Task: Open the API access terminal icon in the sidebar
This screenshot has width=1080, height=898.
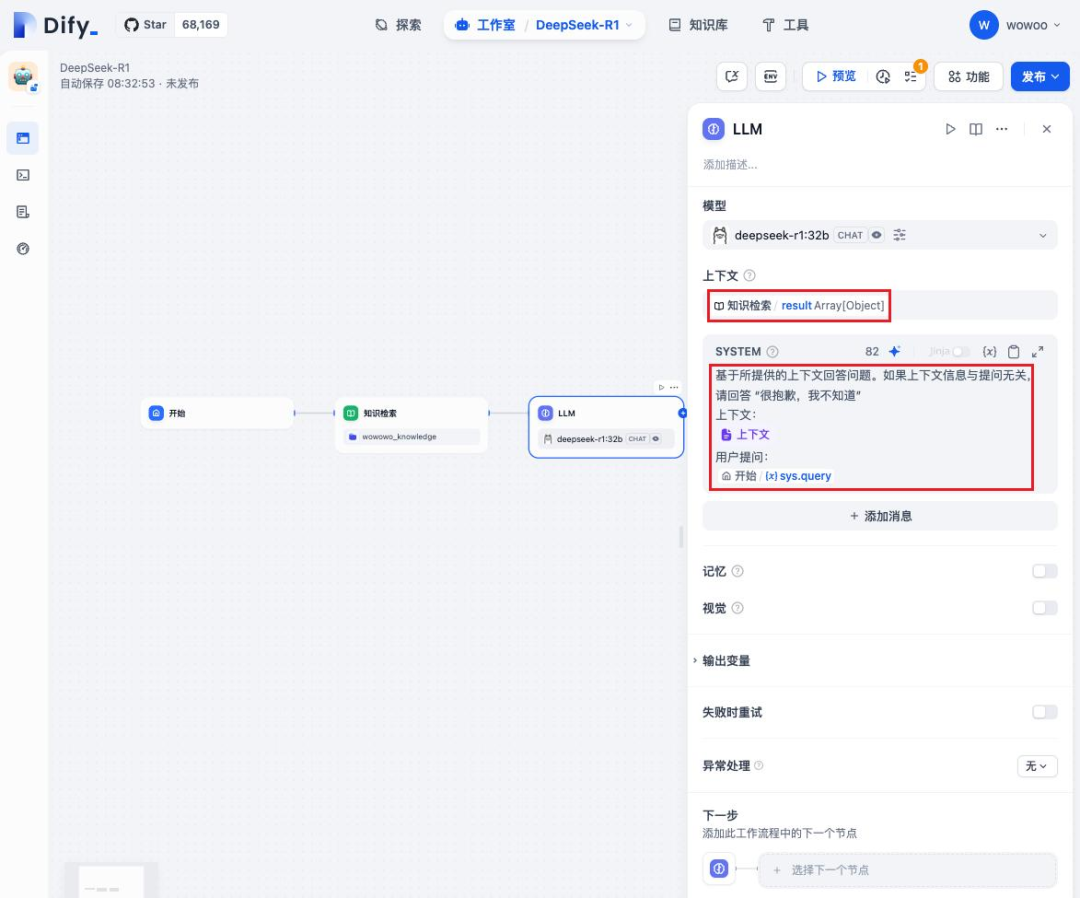Action: (x=23, y=175)
